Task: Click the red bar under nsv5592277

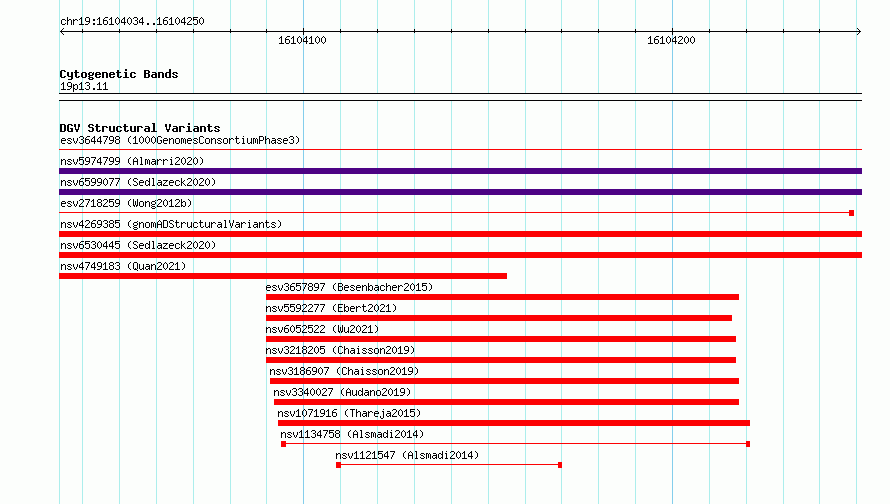Action: (498, 318)
